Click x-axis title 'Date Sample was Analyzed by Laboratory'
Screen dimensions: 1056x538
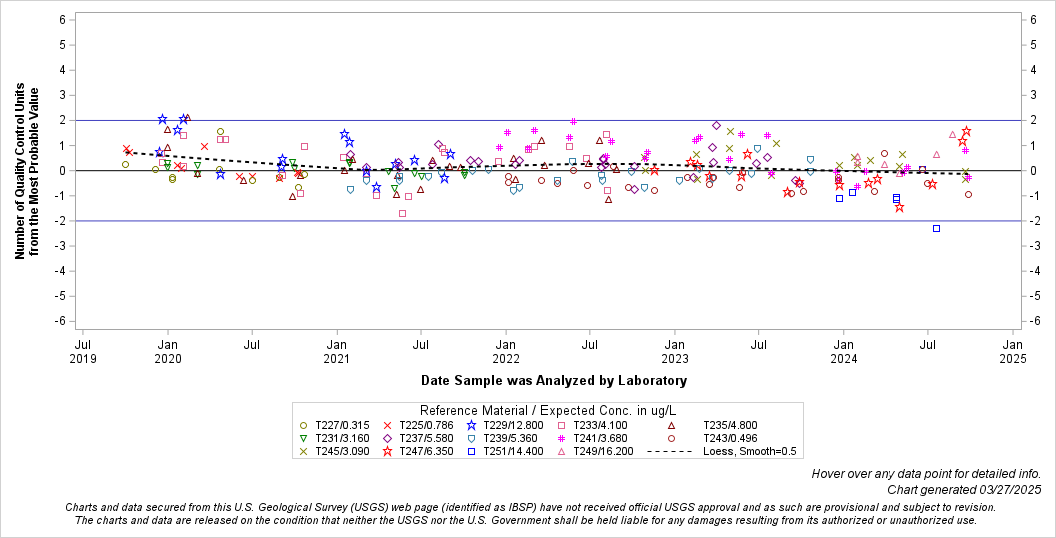tap(554, 380)
